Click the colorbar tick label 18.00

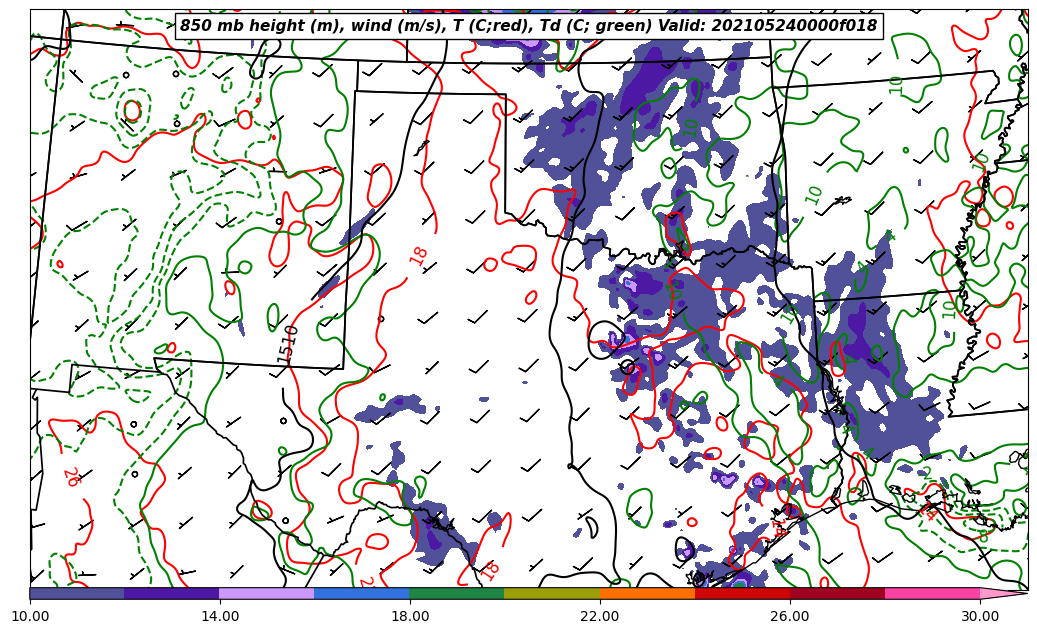point(409,616)
